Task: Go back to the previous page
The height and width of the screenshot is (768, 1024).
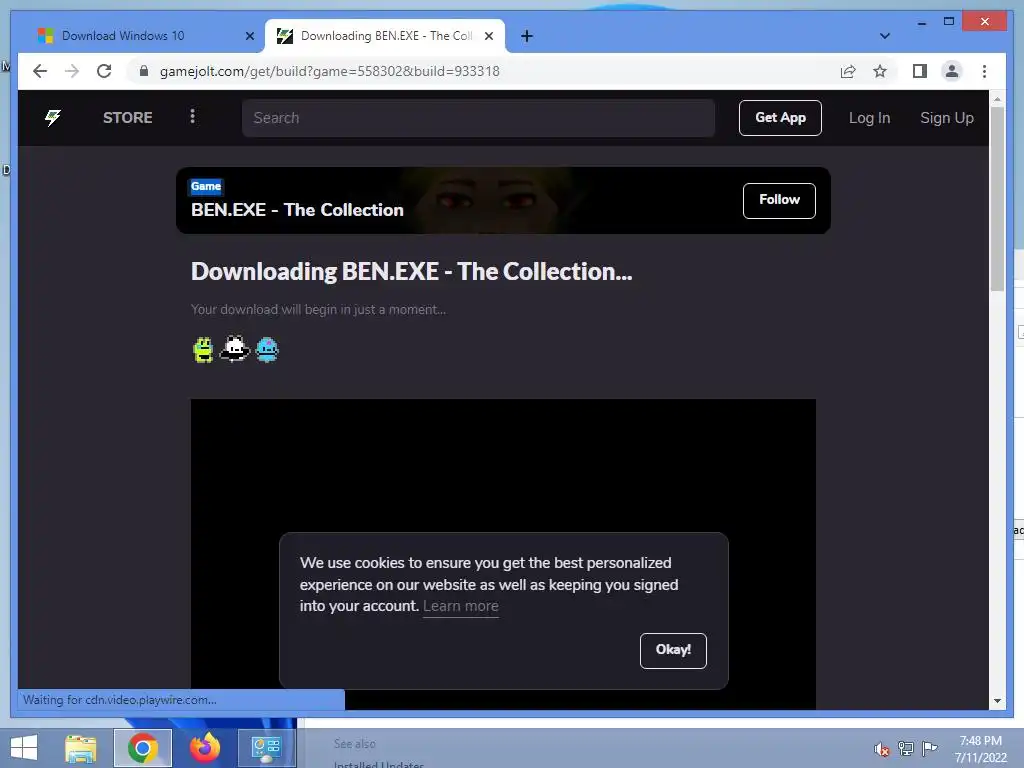Action: 40,71
